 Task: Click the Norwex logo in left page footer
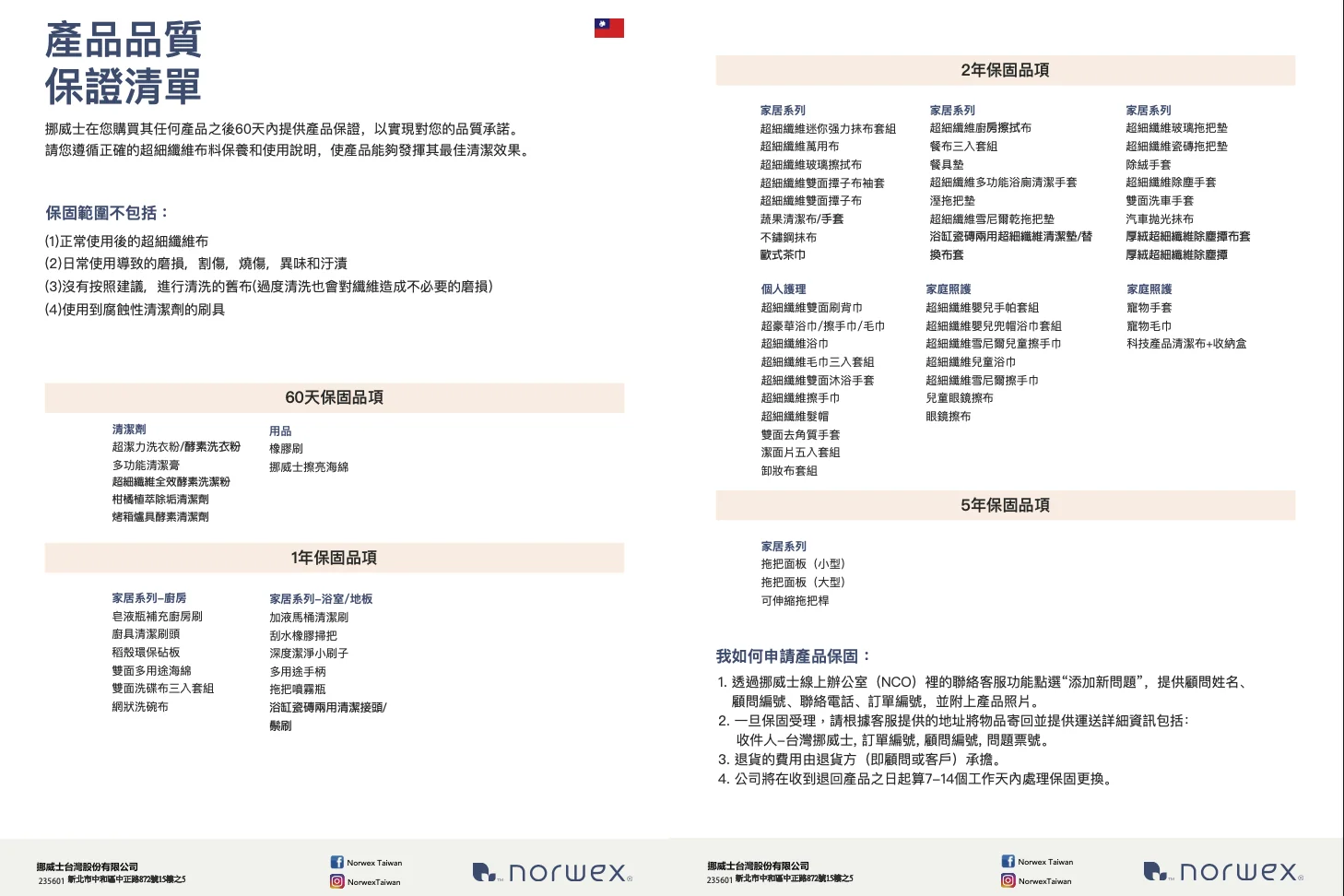551,872
